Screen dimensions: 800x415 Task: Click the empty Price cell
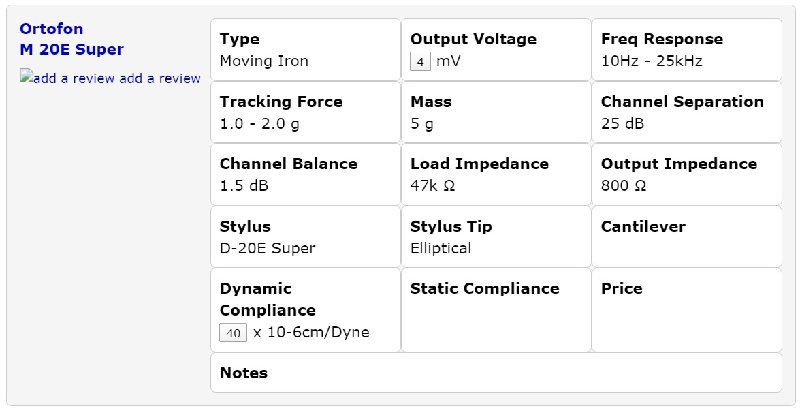click(687, 310)
